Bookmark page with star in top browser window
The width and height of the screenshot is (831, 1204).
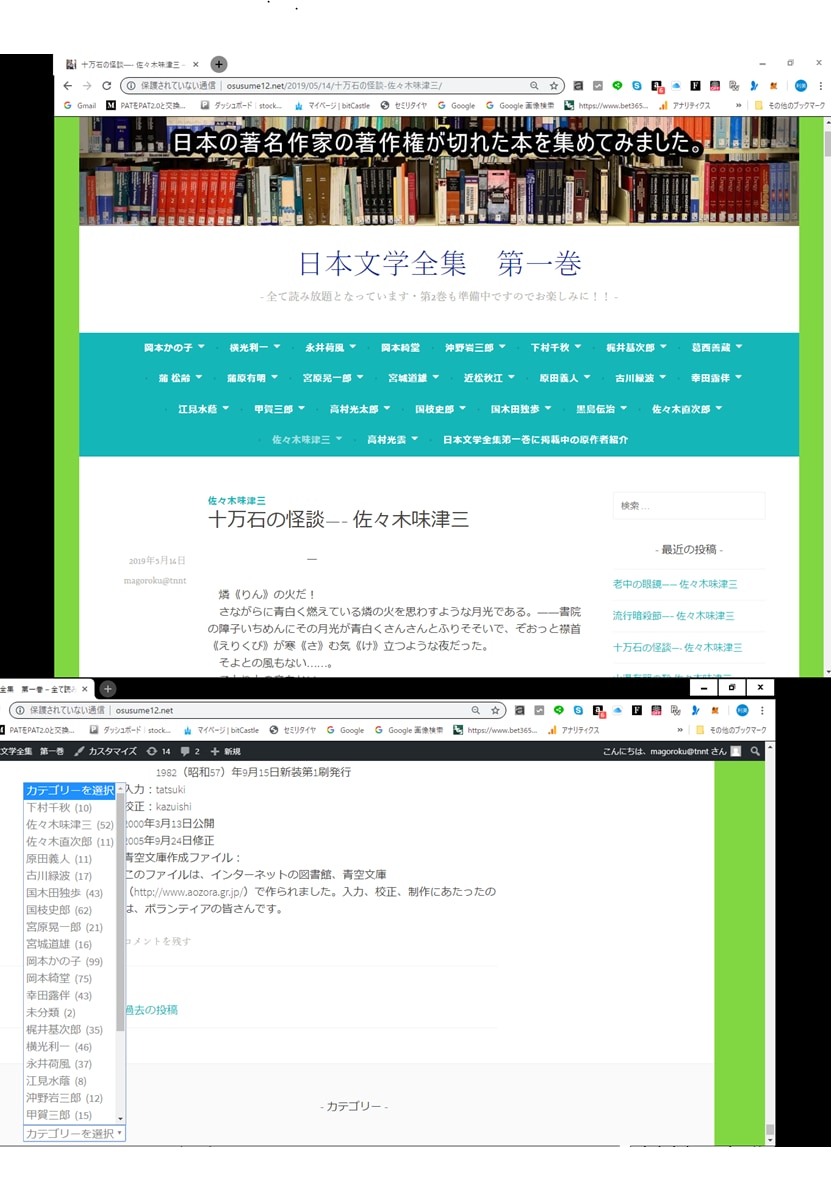click(x=553, y=86)
